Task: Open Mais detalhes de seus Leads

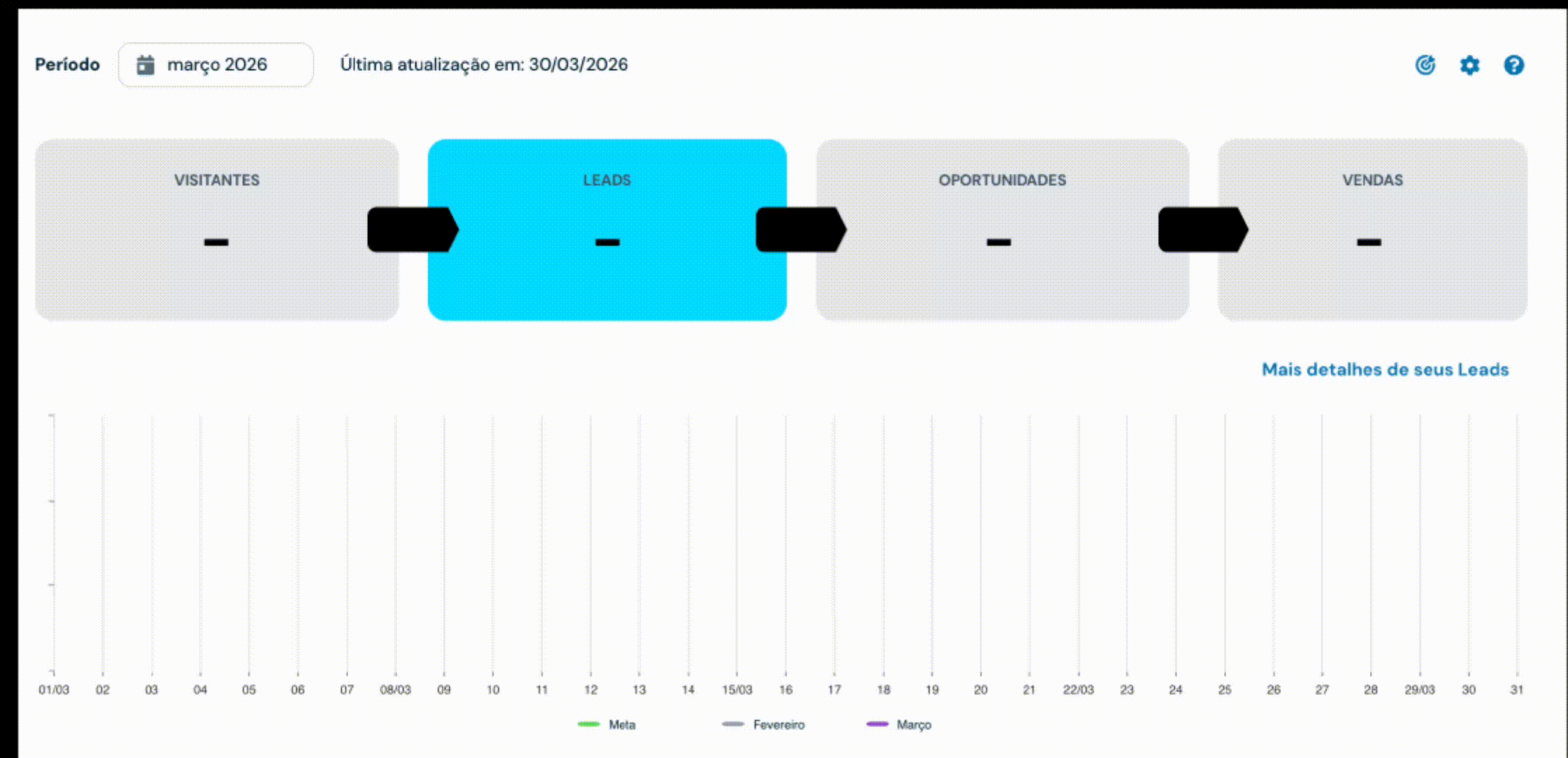Action: coord(1385,369)
